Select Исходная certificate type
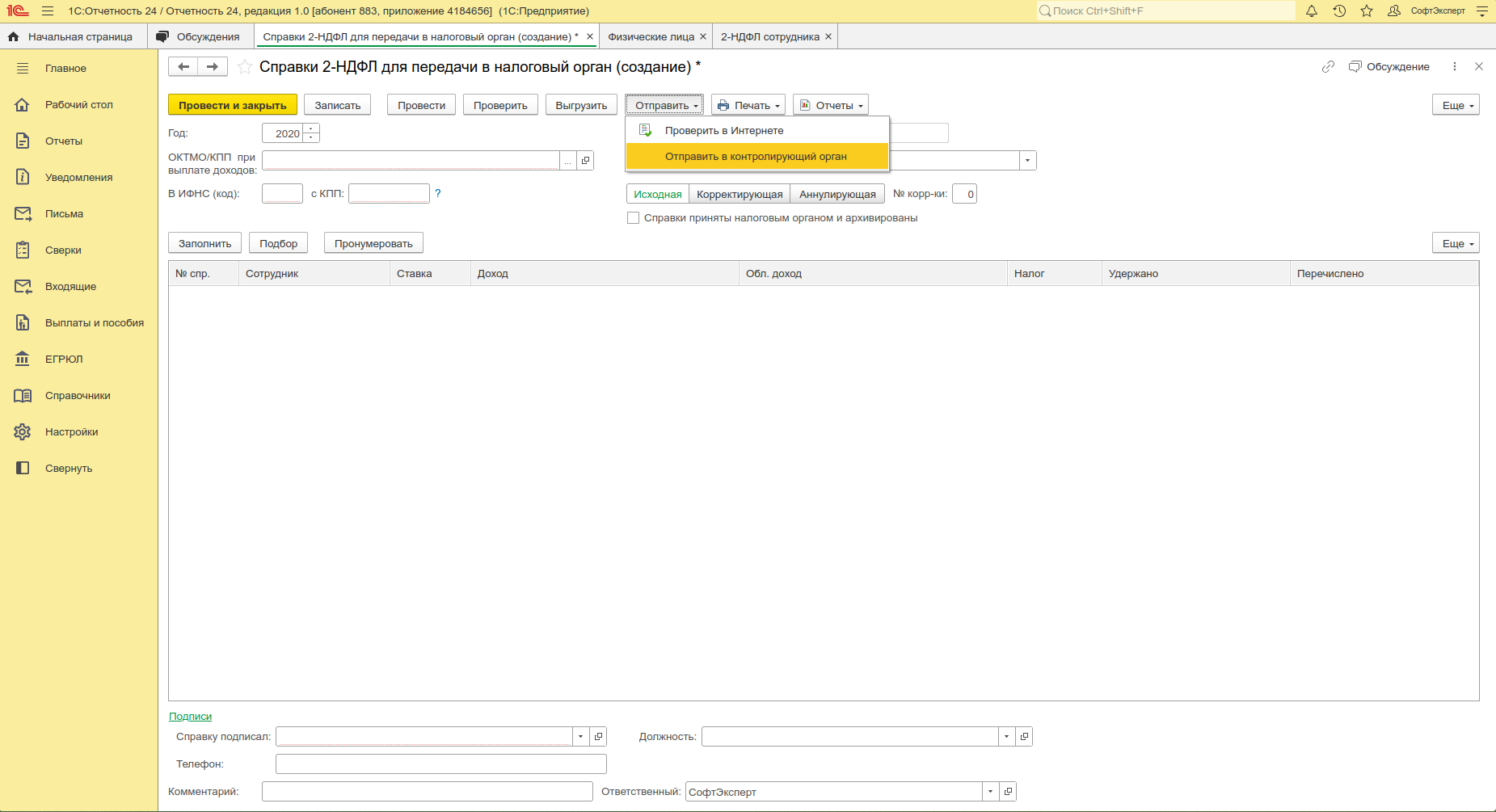This screenshot has width=1496, height=812. point(658,195)
